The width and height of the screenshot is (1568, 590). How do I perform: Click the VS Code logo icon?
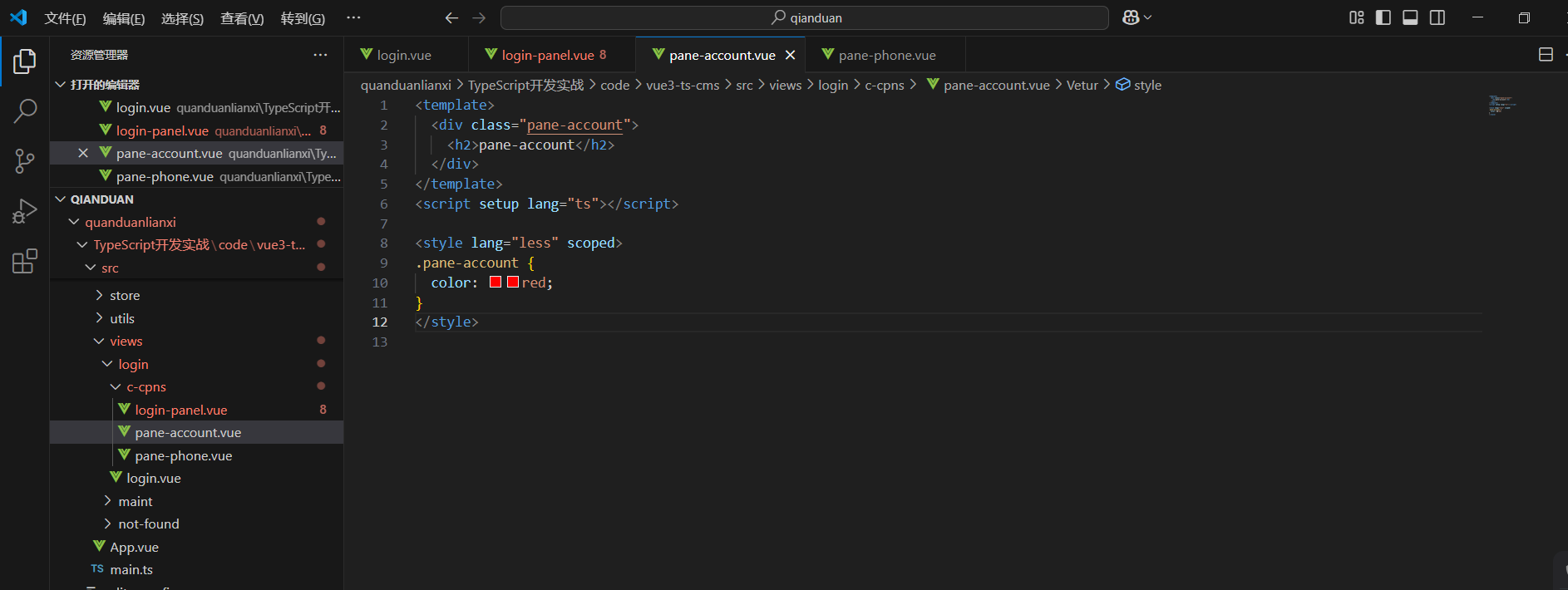[18, 17]
